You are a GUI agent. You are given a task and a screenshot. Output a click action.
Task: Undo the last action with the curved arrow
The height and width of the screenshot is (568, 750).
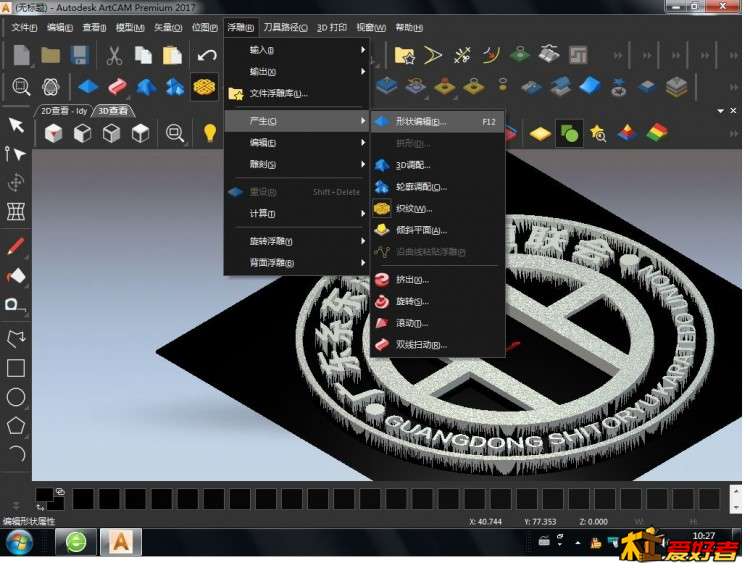(x=207, y=56)
